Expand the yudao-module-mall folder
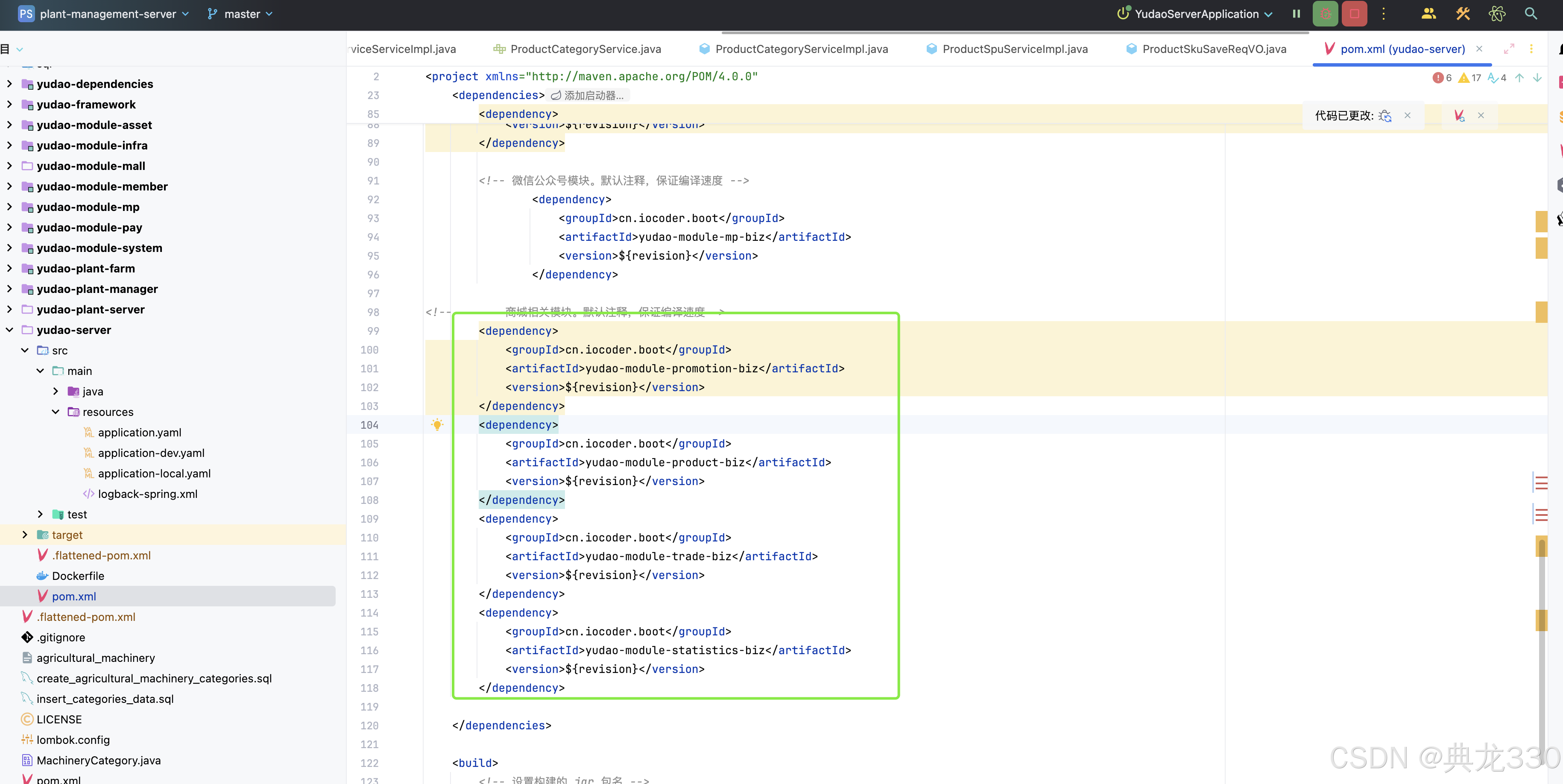 click(10, 166)
